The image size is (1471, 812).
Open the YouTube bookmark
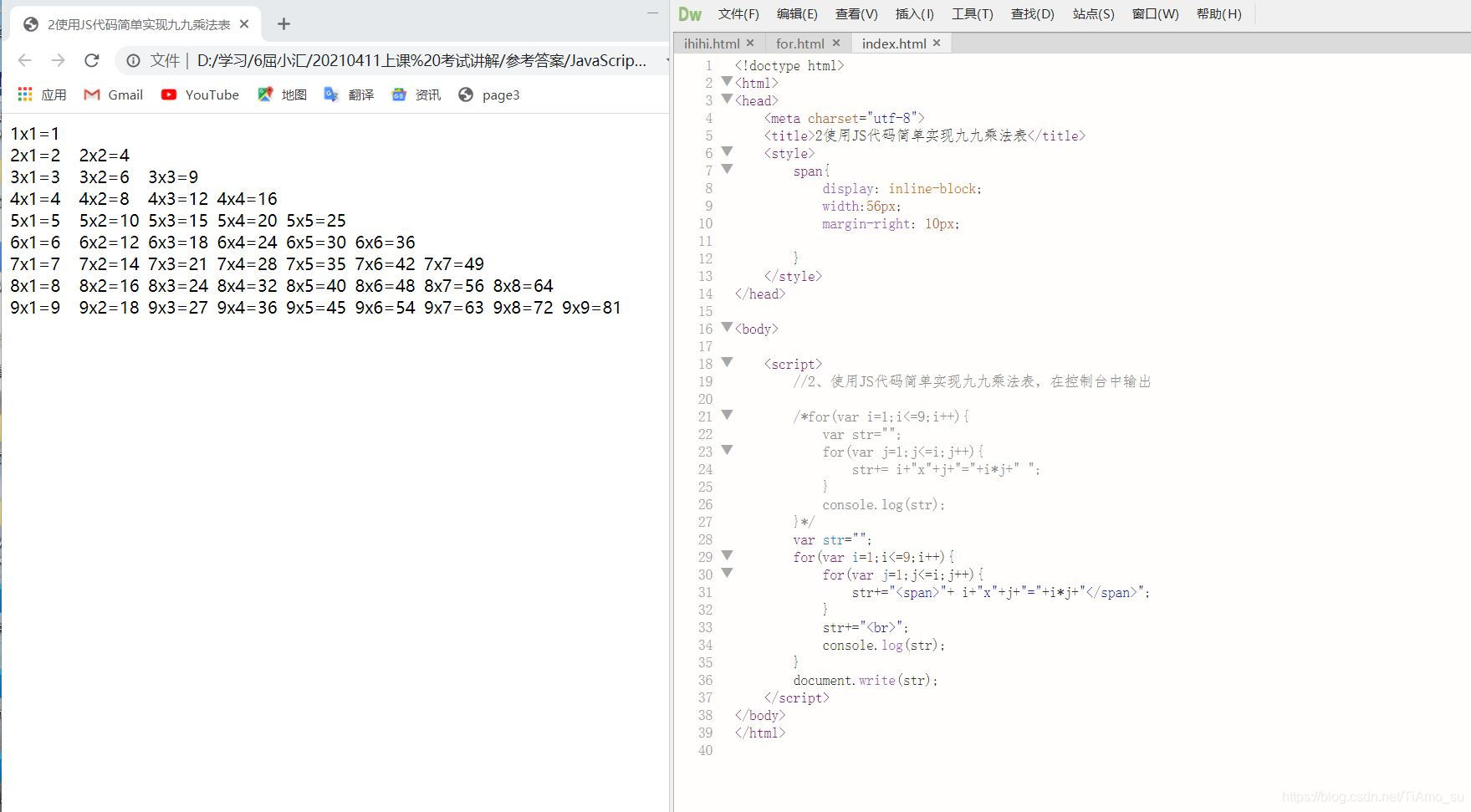point(199,94)
